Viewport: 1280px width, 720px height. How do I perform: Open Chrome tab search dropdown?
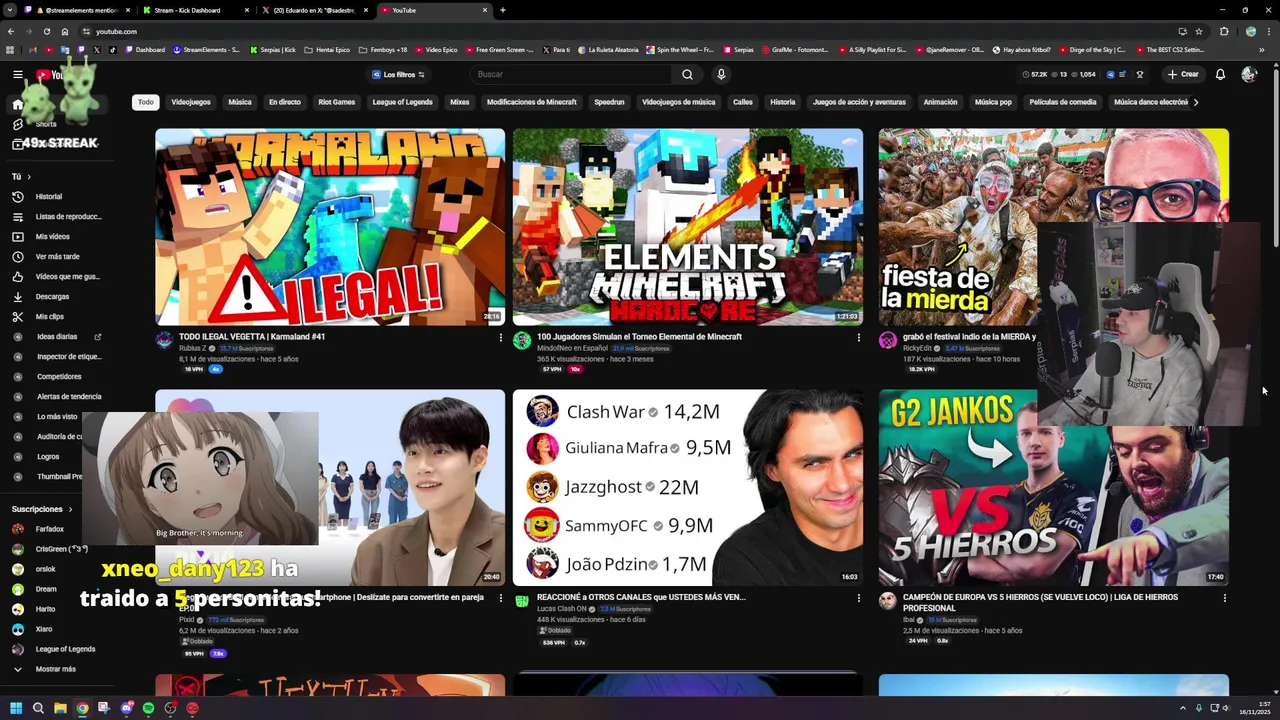[x=10, y=10]
